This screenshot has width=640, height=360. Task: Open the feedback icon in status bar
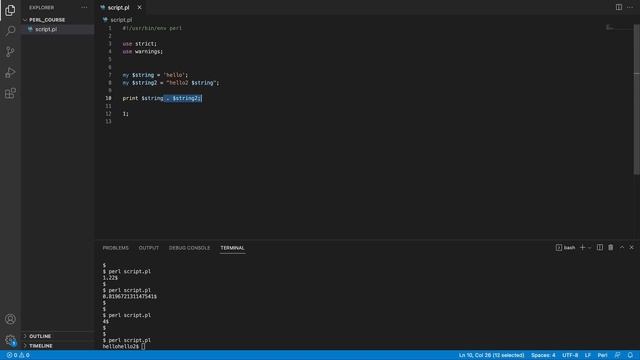coord(617,355)
